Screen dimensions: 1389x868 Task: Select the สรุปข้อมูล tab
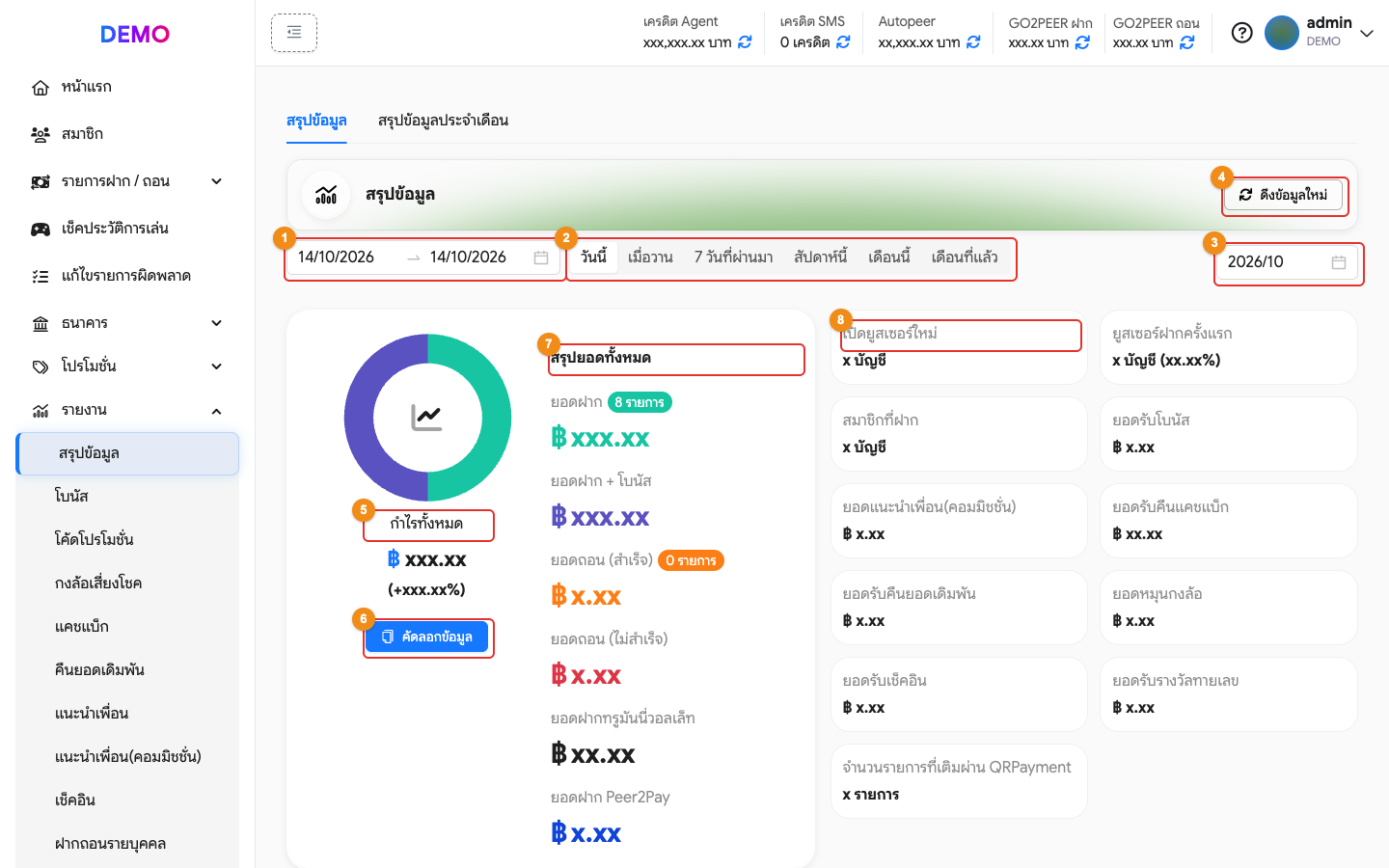(316, 121)
